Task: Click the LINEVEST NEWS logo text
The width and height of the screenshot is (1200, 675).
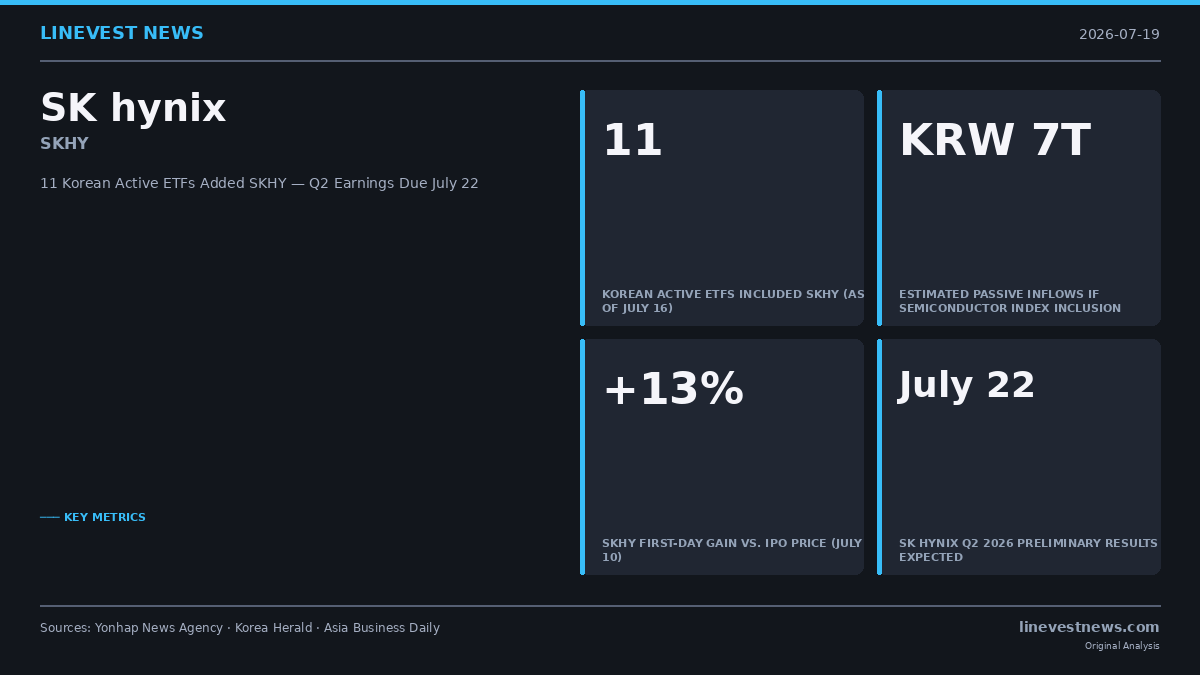Action: tap(122, 34)
